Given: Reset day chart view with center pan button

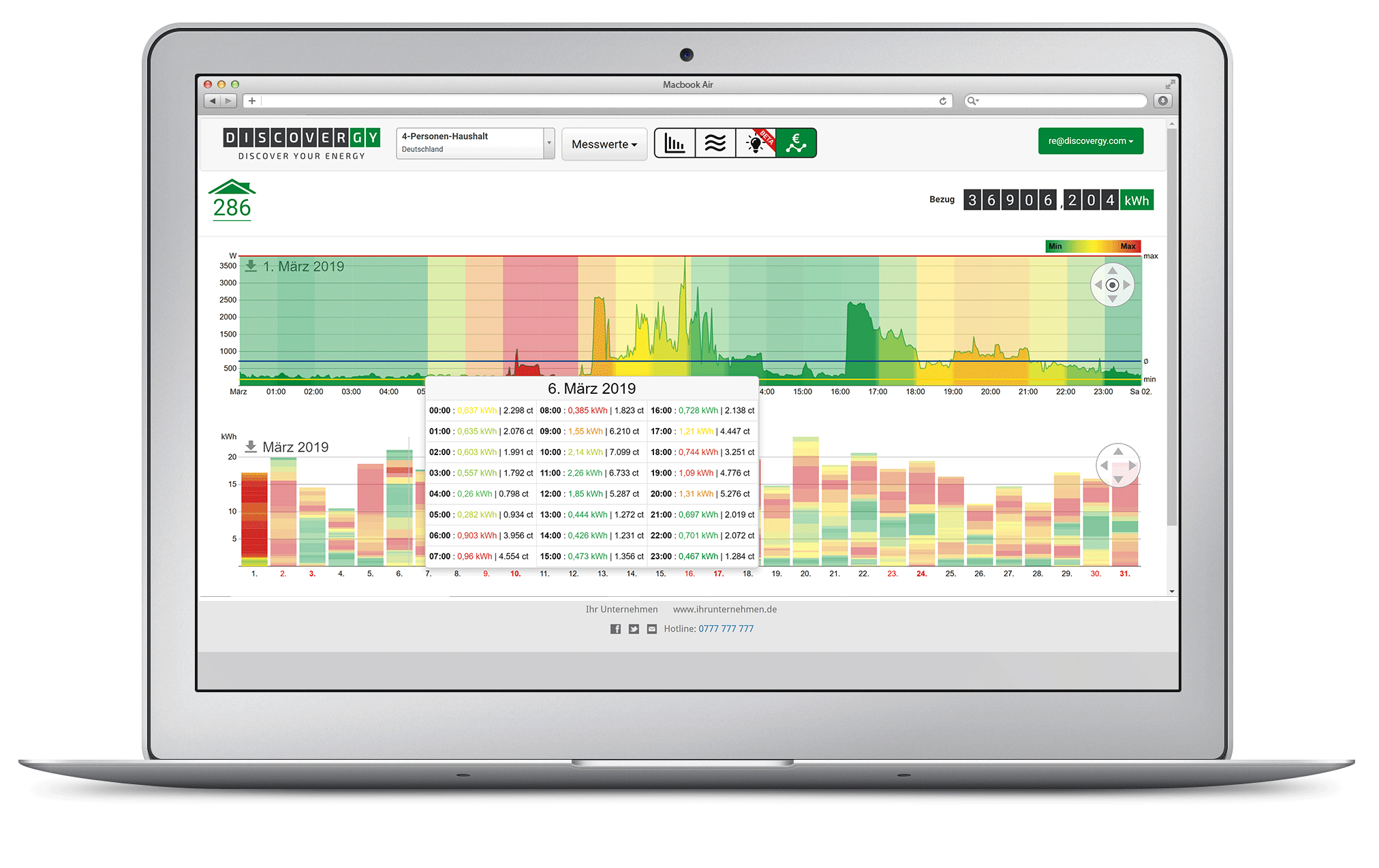Looking at the screenshot, I should click(1112, 285).
